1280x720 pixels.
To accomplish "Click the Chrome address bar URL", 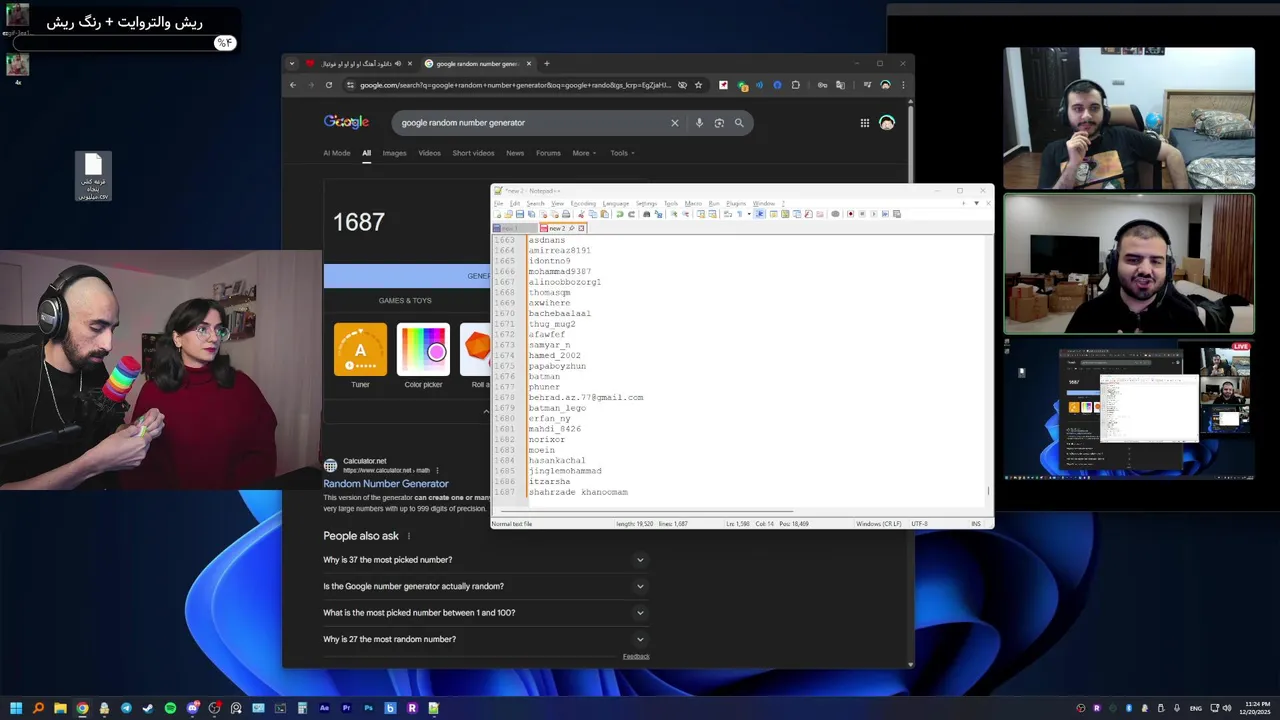I will [x=516, y=85].
